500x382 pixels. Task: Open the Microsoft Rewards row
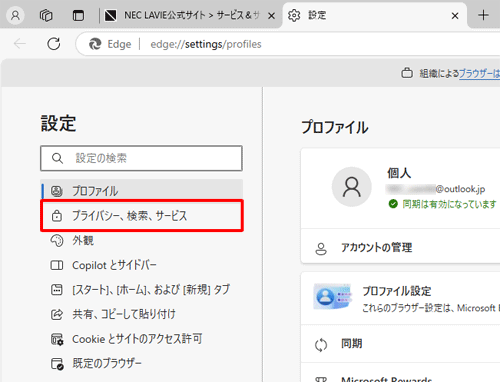pyautogui.click(x=400, y=373)
